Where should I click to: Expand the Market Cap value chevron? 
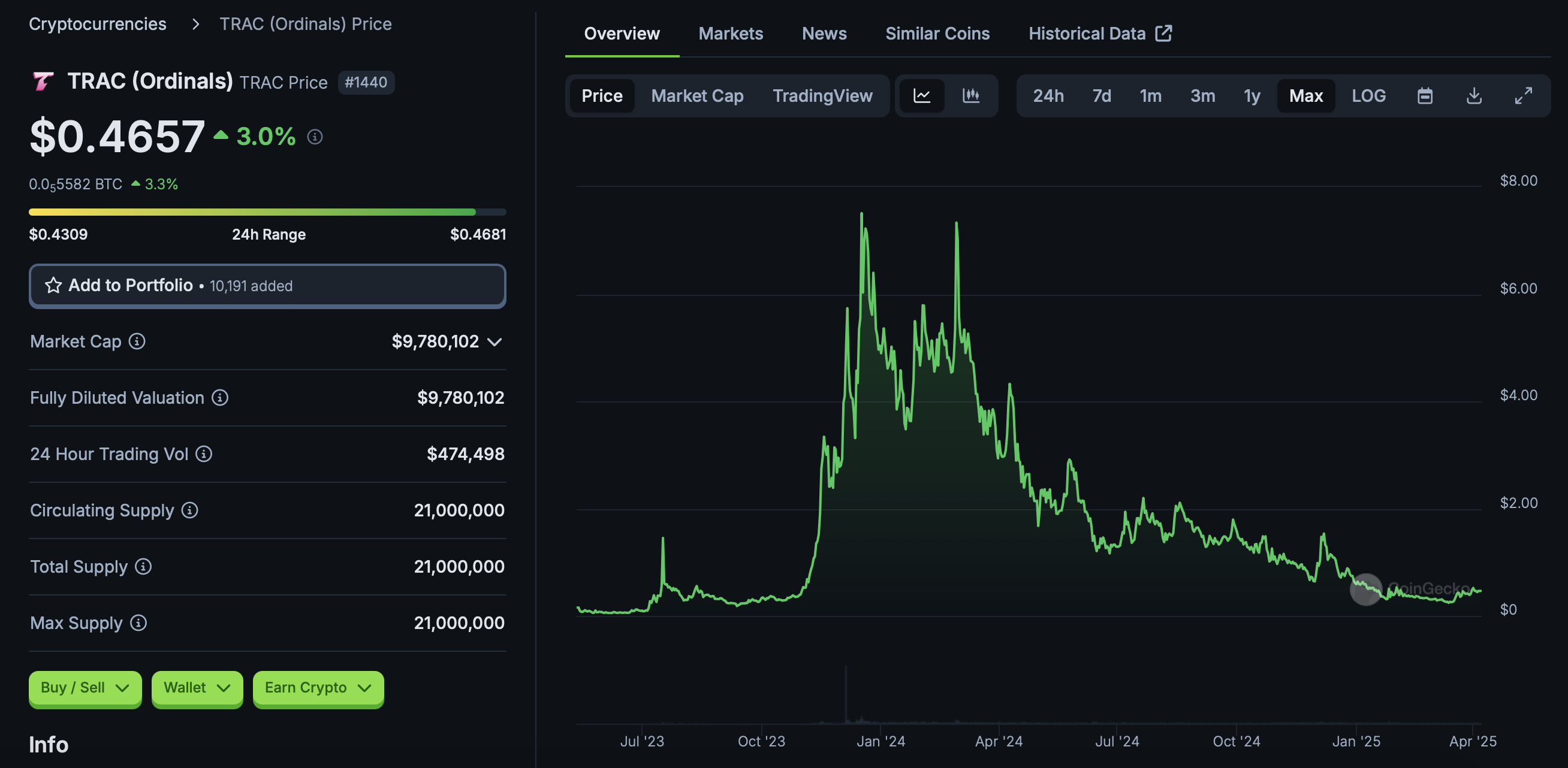[495, 342]
